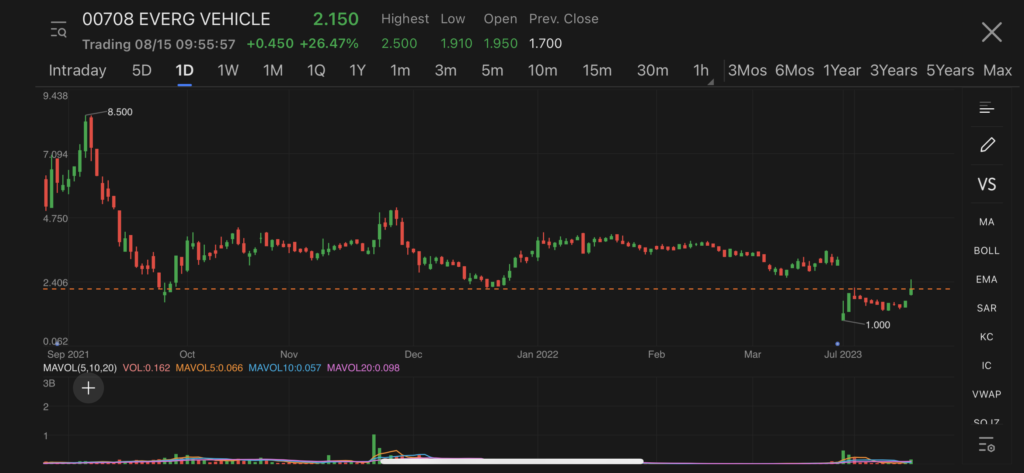Open indicator settings icon at bottom right
The width and height of the screenshot is (1024, 473).
click(x=986, y=445)
